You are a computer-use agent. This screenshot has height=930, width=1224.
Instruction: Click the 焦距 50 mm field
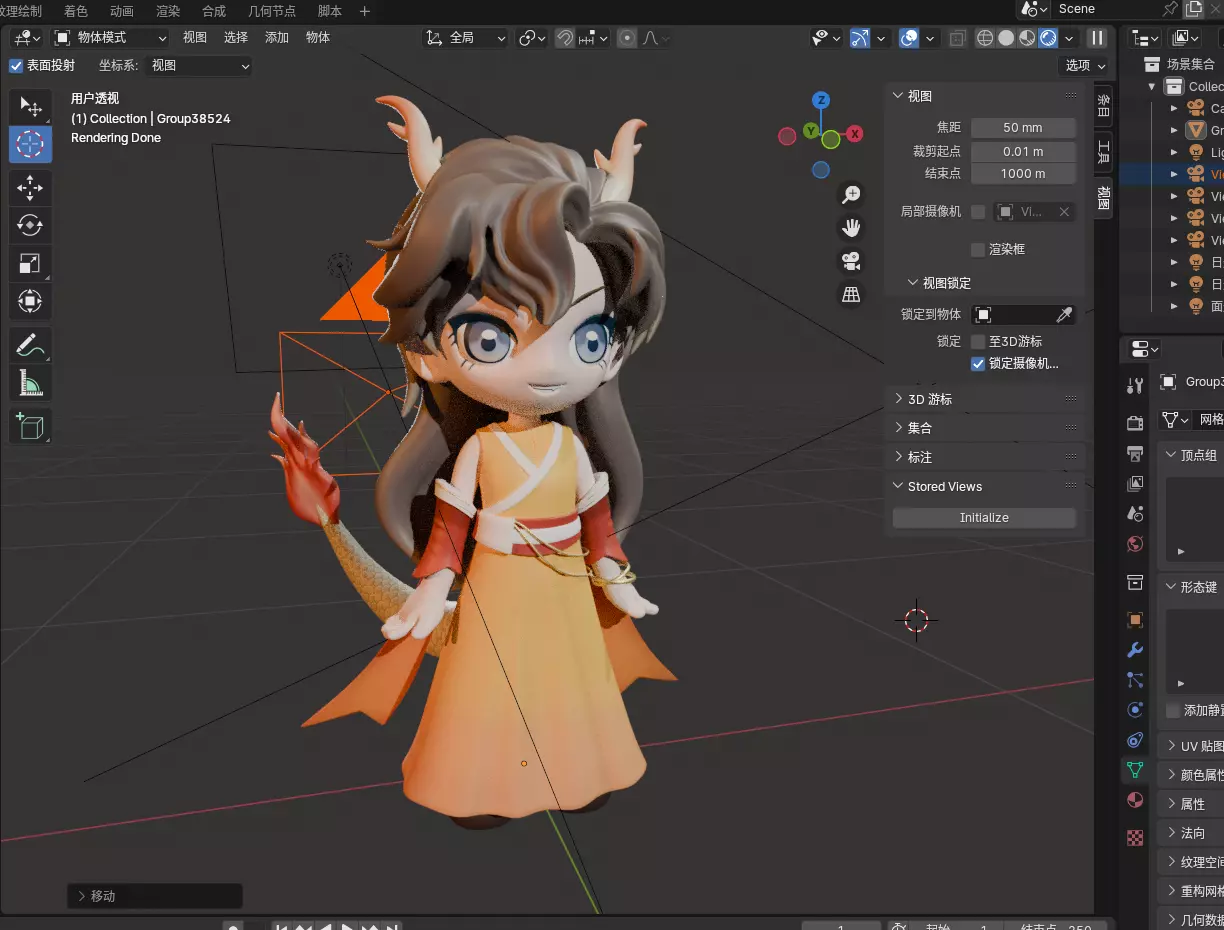1023,128
